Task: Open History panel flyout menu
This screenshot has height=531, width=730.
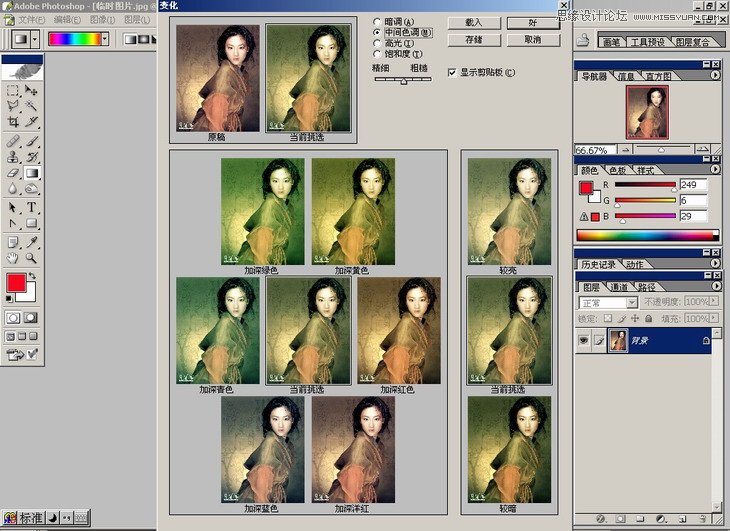Action: pyautogui.click(x=716, y=263)
